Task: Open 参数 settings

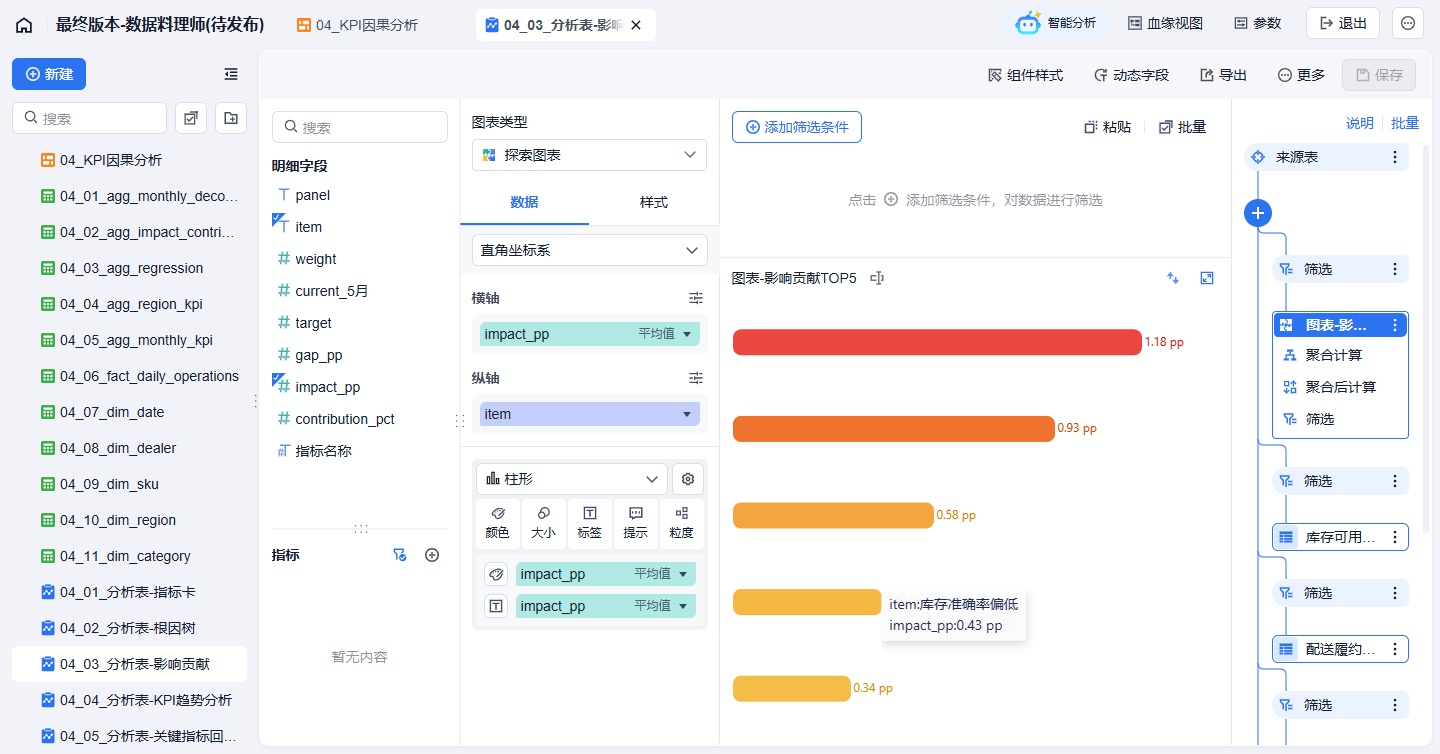Action: tap(1257, 23)
